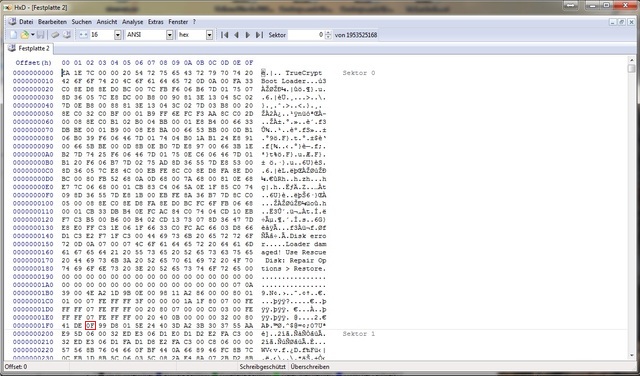The height and width of the screenshot is (376, 640).
Task: Open the Bearbeiten menu
Action: (52, 22)
